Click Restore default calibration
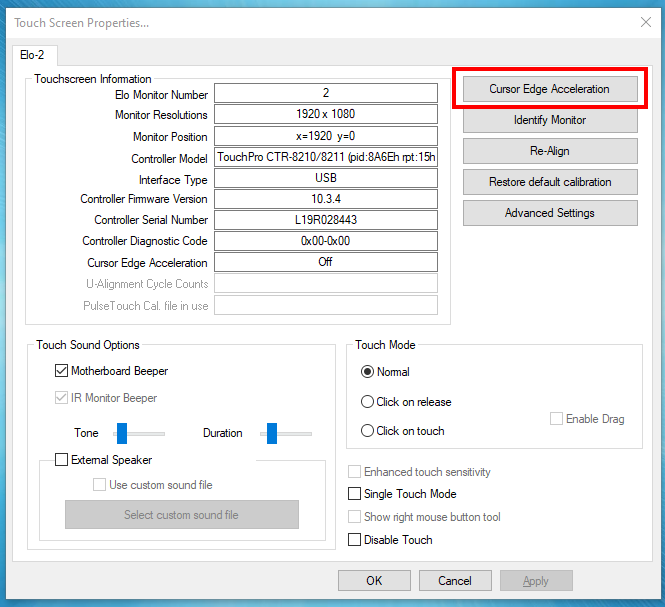Viewport: 665px width, 607px height. (550, 182)
